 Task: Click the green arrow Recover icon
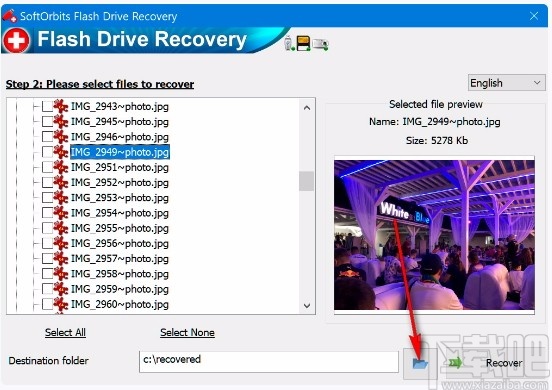tap(455, 363)
